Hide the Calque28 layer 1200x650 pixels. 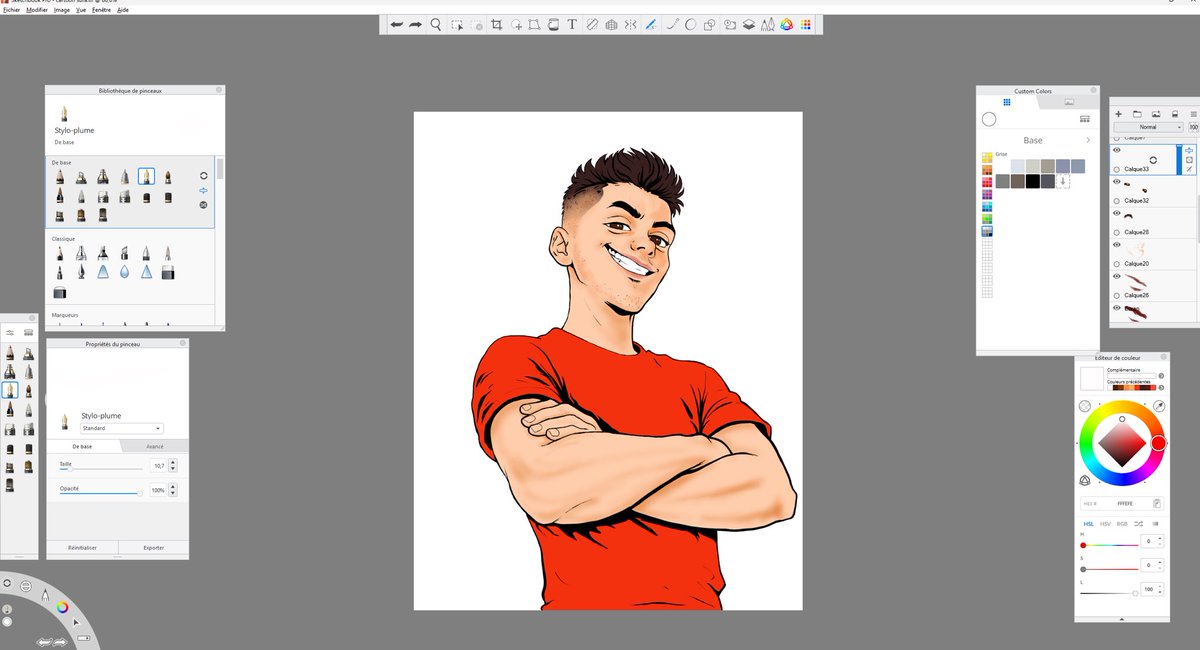[1116, 213]
